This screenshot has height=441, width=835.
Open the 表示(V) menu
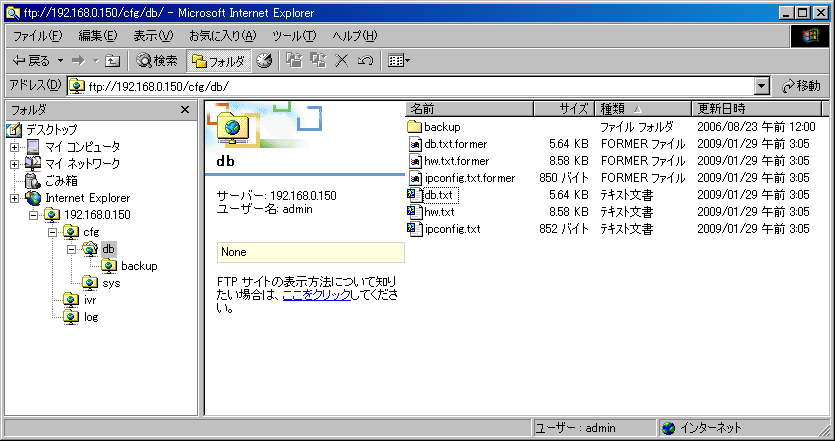point(153,36)
